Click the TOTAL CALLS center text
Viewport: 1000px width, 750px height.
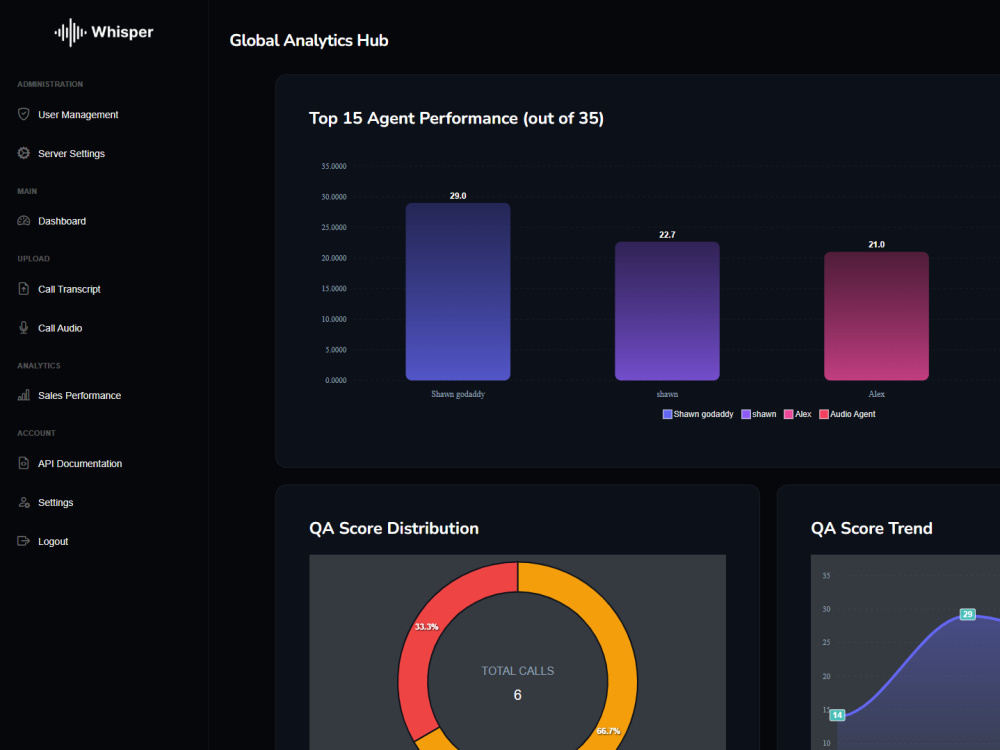tap(517, 671)
